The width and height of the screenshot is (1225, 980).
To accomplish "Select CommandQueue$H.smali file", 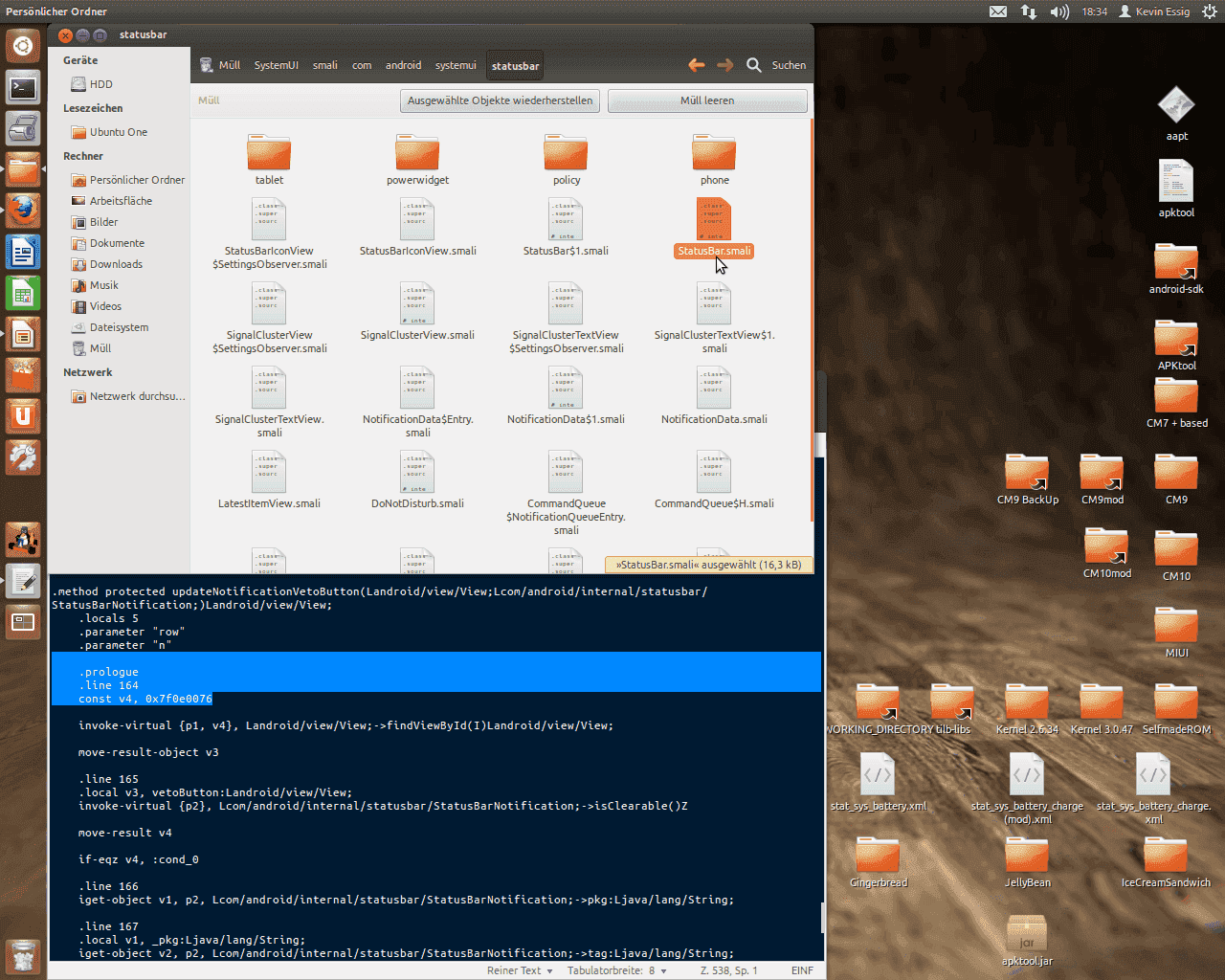I will pos(714,480).
